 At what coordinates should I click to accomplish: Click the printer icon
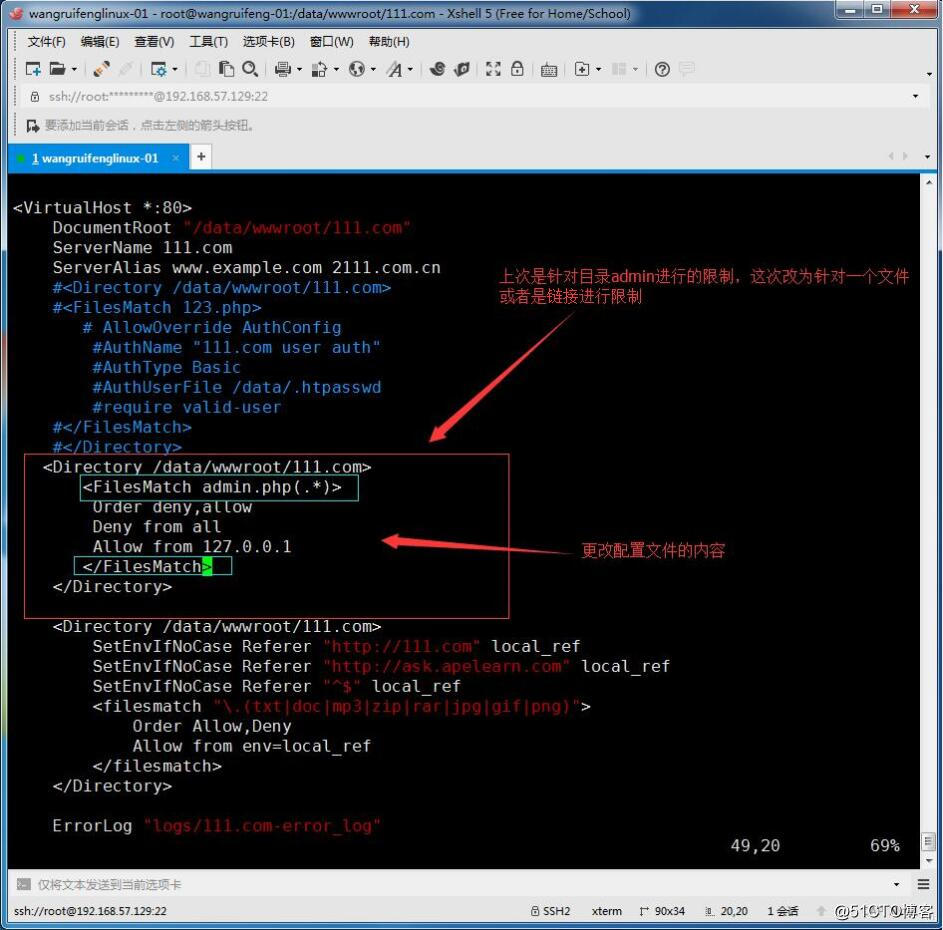(283, 69)
